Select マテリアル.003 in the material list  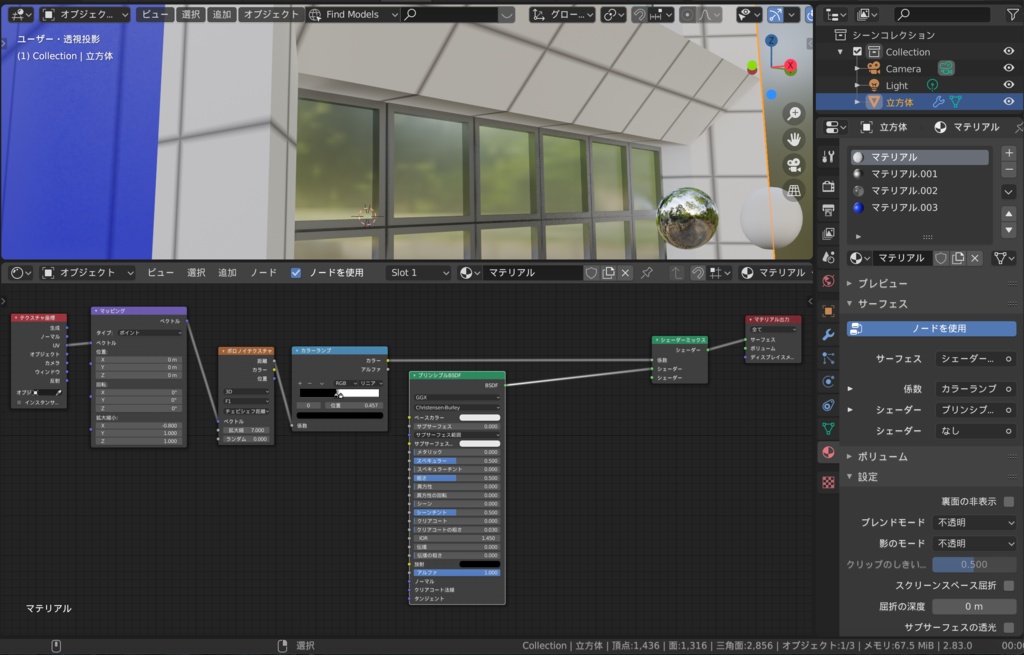coord(904,207)
